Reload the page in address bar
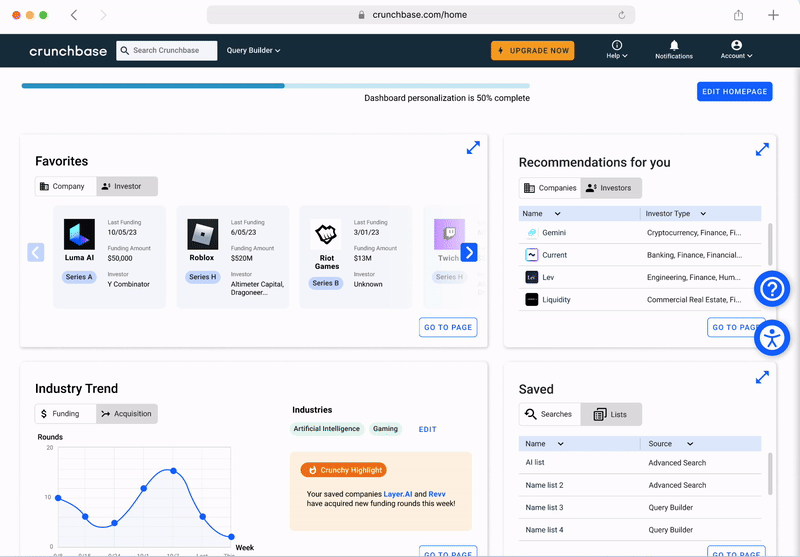The height and width of the screenshot is (557, 800). coord(621,15)
